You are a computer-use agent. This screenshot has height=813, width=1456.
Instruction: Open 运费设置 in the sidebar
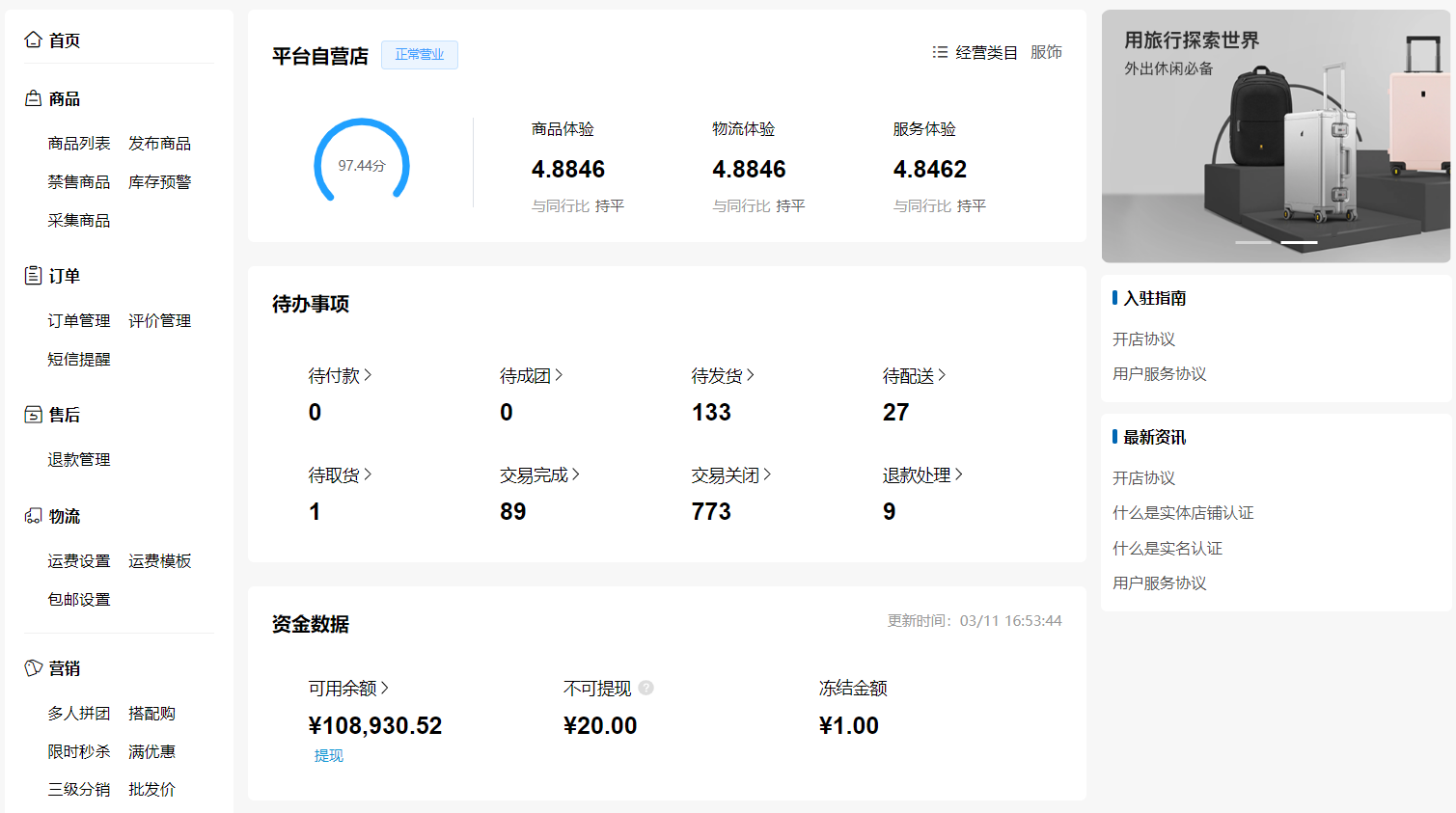[79, 561]
